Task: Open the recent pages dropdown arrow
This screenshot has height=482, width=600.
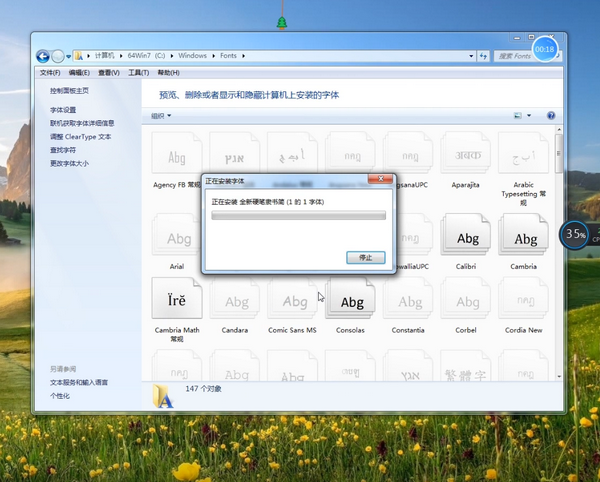Action: click(68, 56)
